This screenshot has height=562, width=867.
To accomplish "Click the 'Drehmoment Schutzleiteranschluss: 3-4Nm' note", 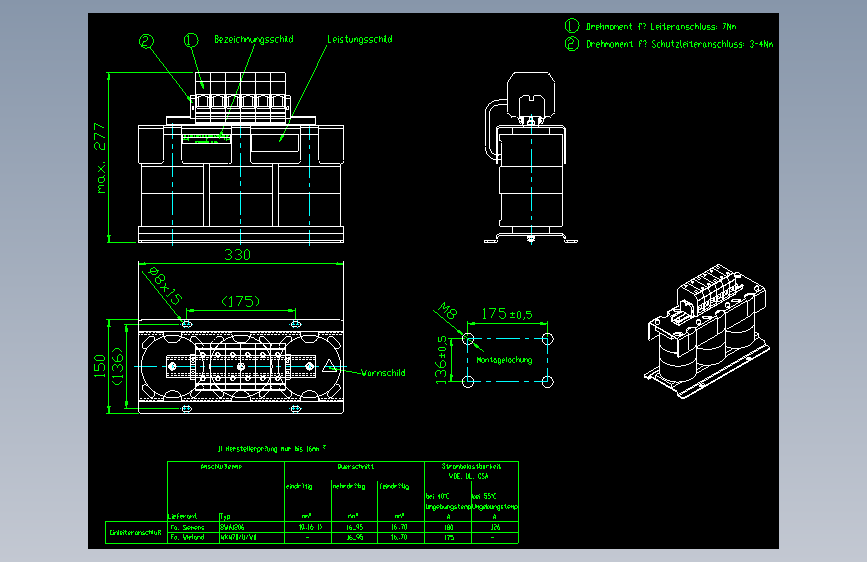I will 680,44.
